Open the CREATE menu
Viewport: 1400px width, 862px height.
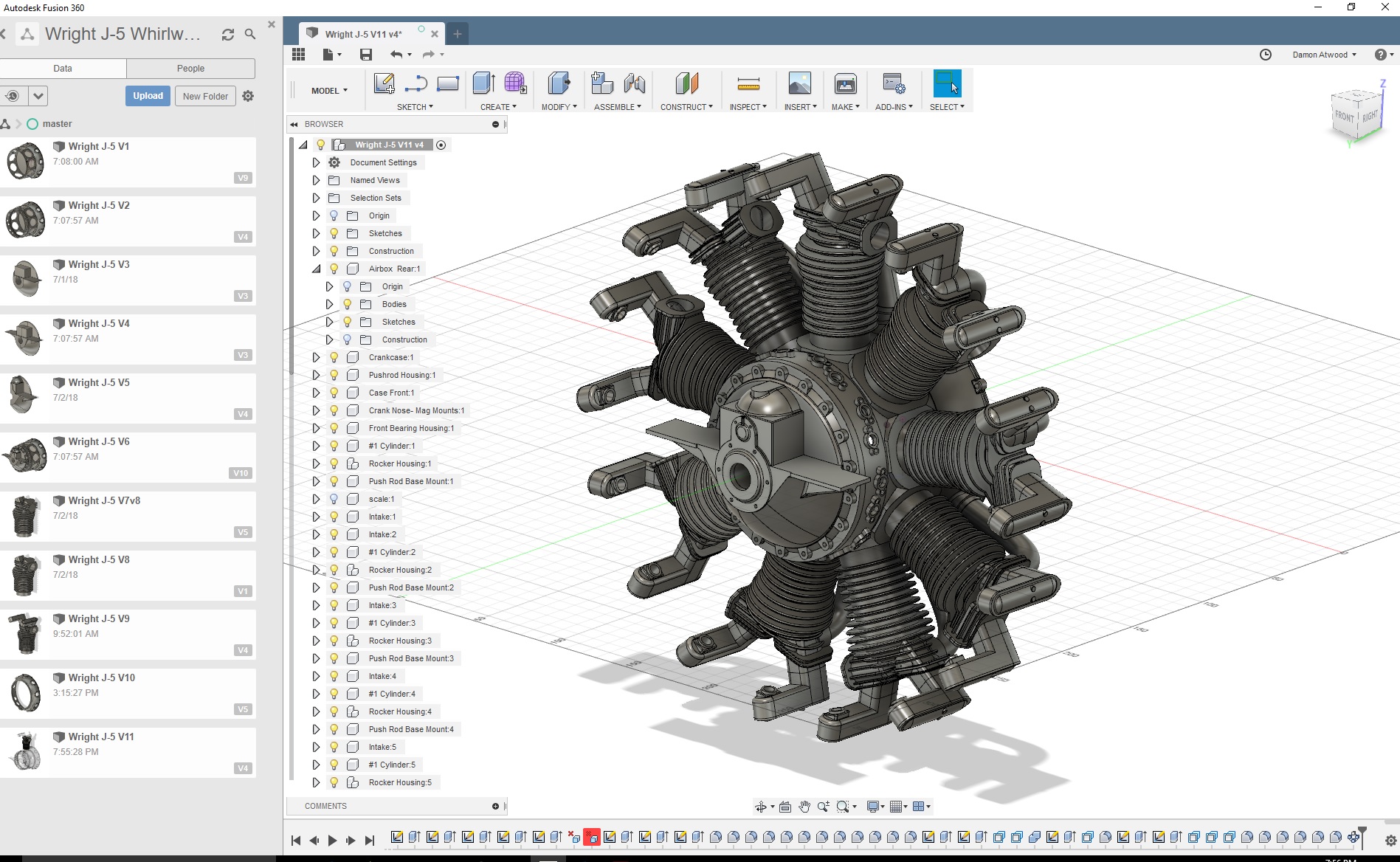tap(498, 107)
